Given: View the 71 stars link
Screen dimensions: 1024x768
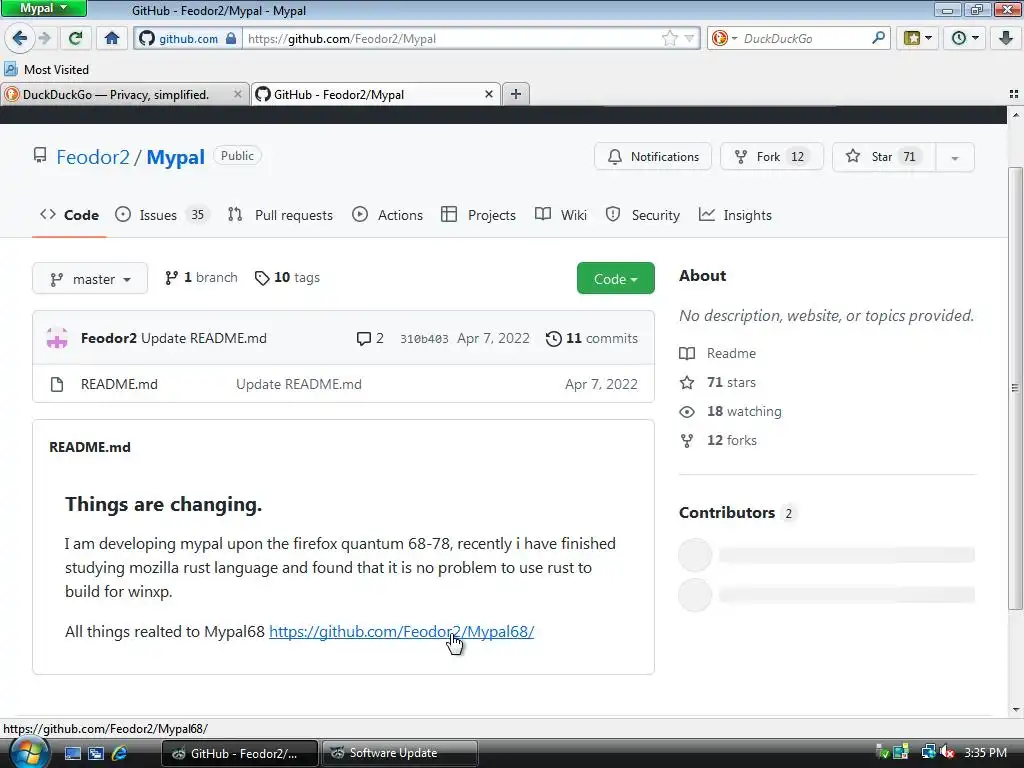Looking at the screenshot, I should [x=718, y=382].
